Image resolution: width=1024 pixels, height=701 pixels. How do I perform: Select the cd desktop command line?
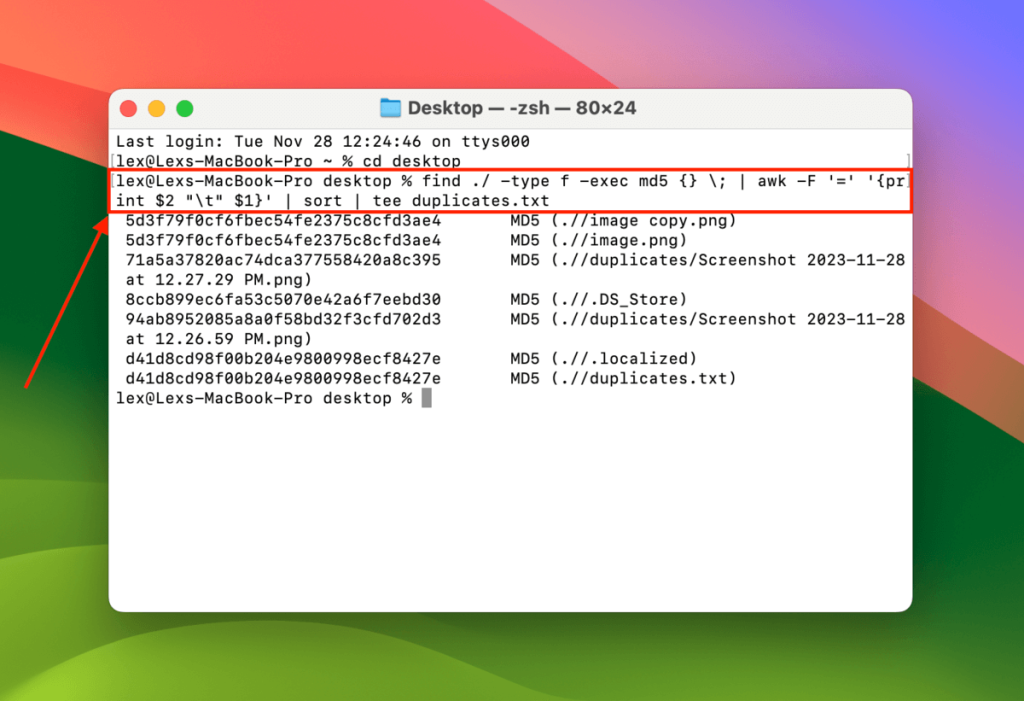coord(290,161)
